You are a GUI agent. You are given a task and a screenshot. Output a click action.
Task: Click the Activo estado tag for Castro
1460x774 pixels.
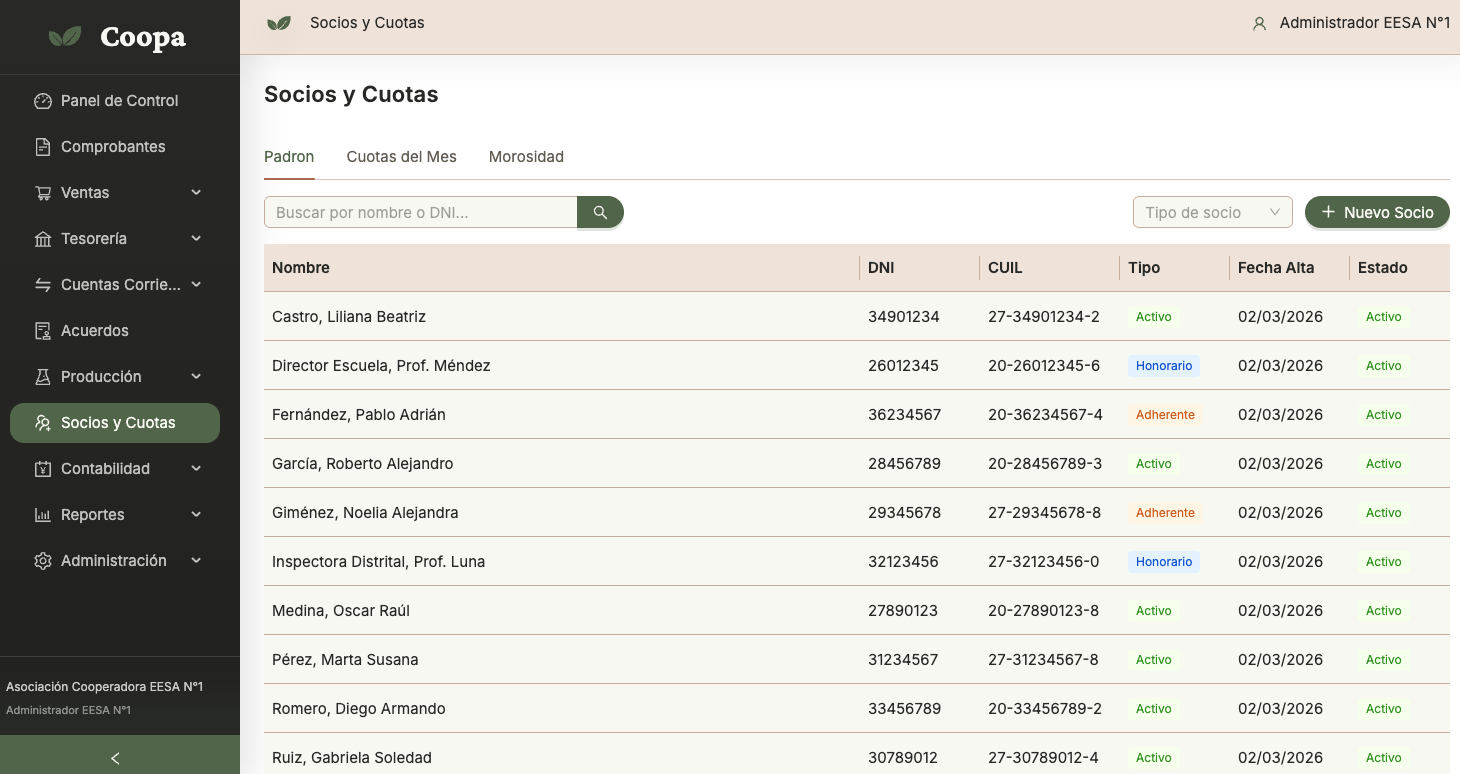point(1384,317)
